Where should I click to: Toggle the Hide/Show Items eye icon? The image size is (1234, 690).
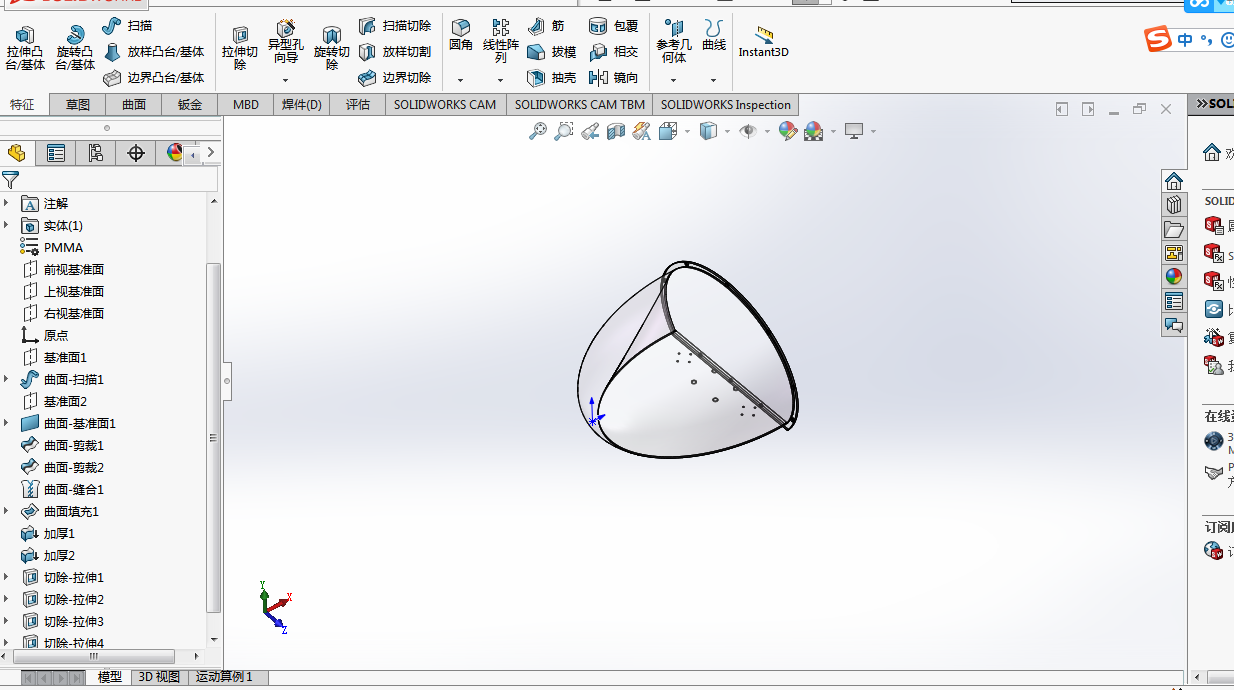click(x=748, y=131)
